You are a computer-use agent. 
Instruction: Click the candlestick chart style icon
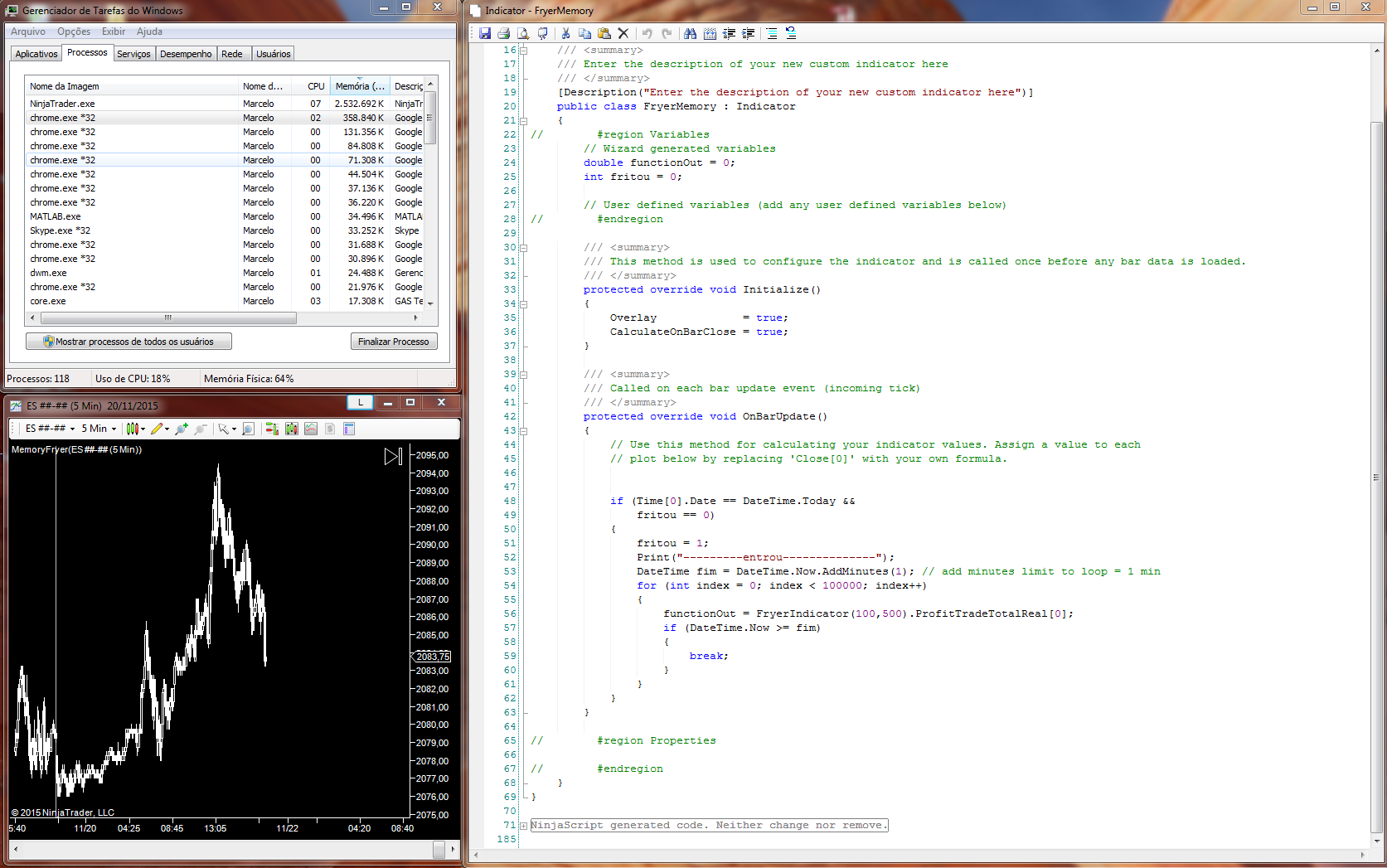(132, 429)
